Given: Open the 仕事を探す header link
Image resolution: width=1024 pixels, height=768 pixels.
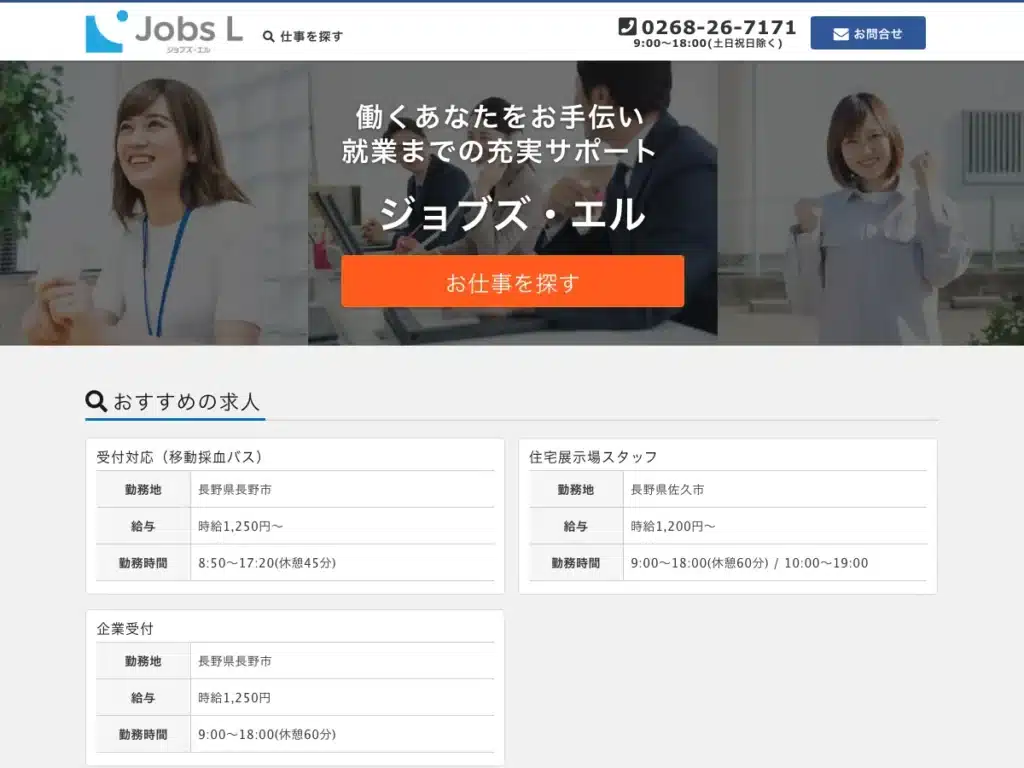Looking at the screenshot, I should tap(303, 37).
